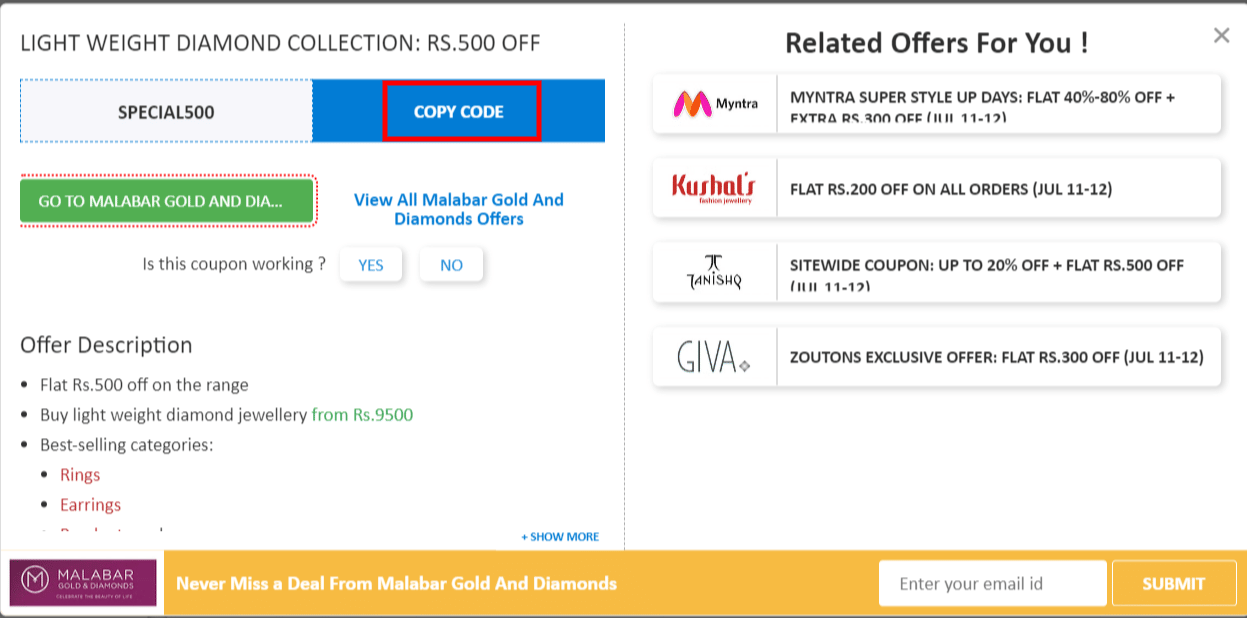Close the Related Offers popup
1247x618 pixels.
click(x=1221, y=35)
